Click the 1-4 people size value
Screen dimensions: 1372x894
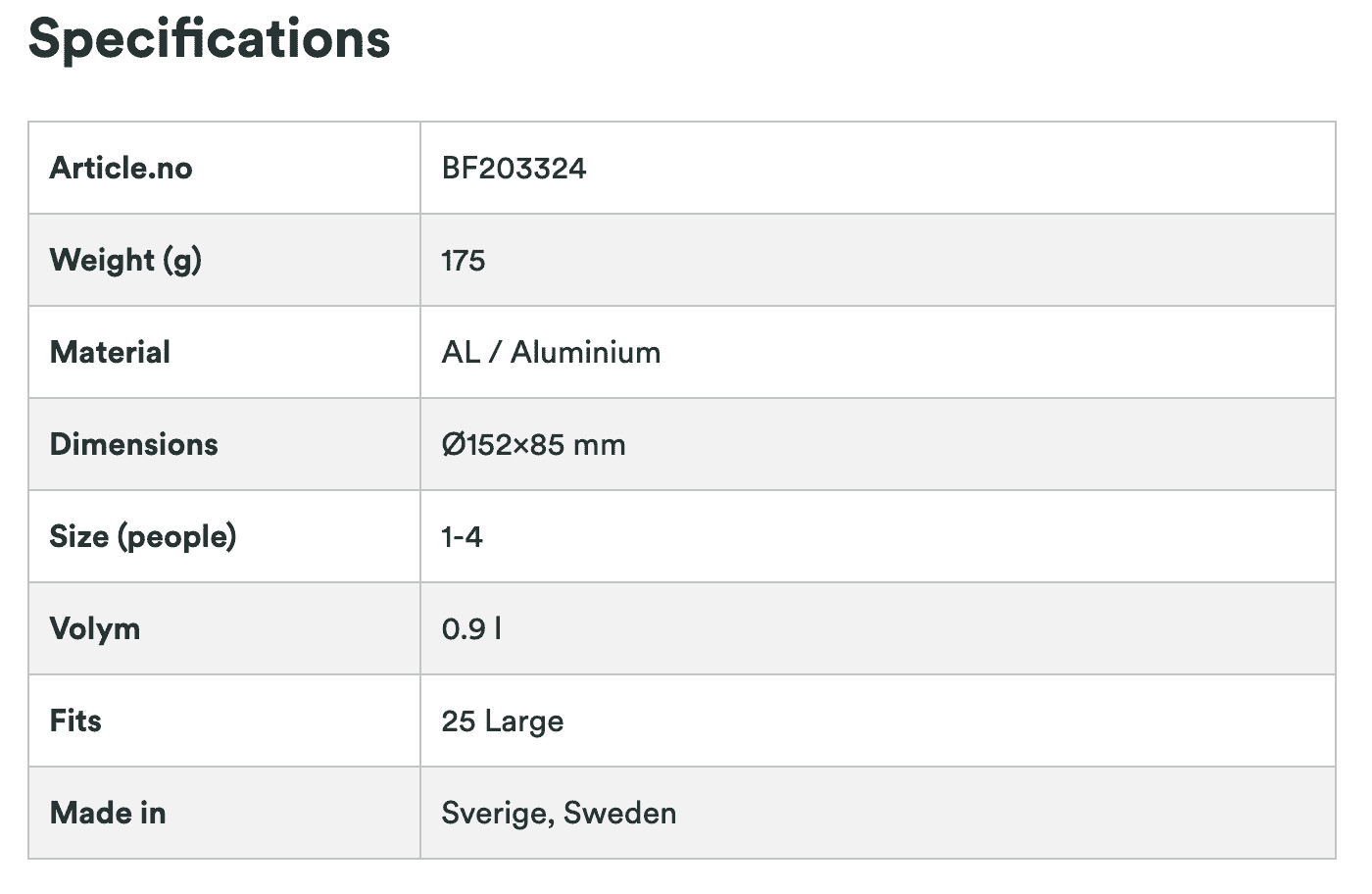click(462, 537)
